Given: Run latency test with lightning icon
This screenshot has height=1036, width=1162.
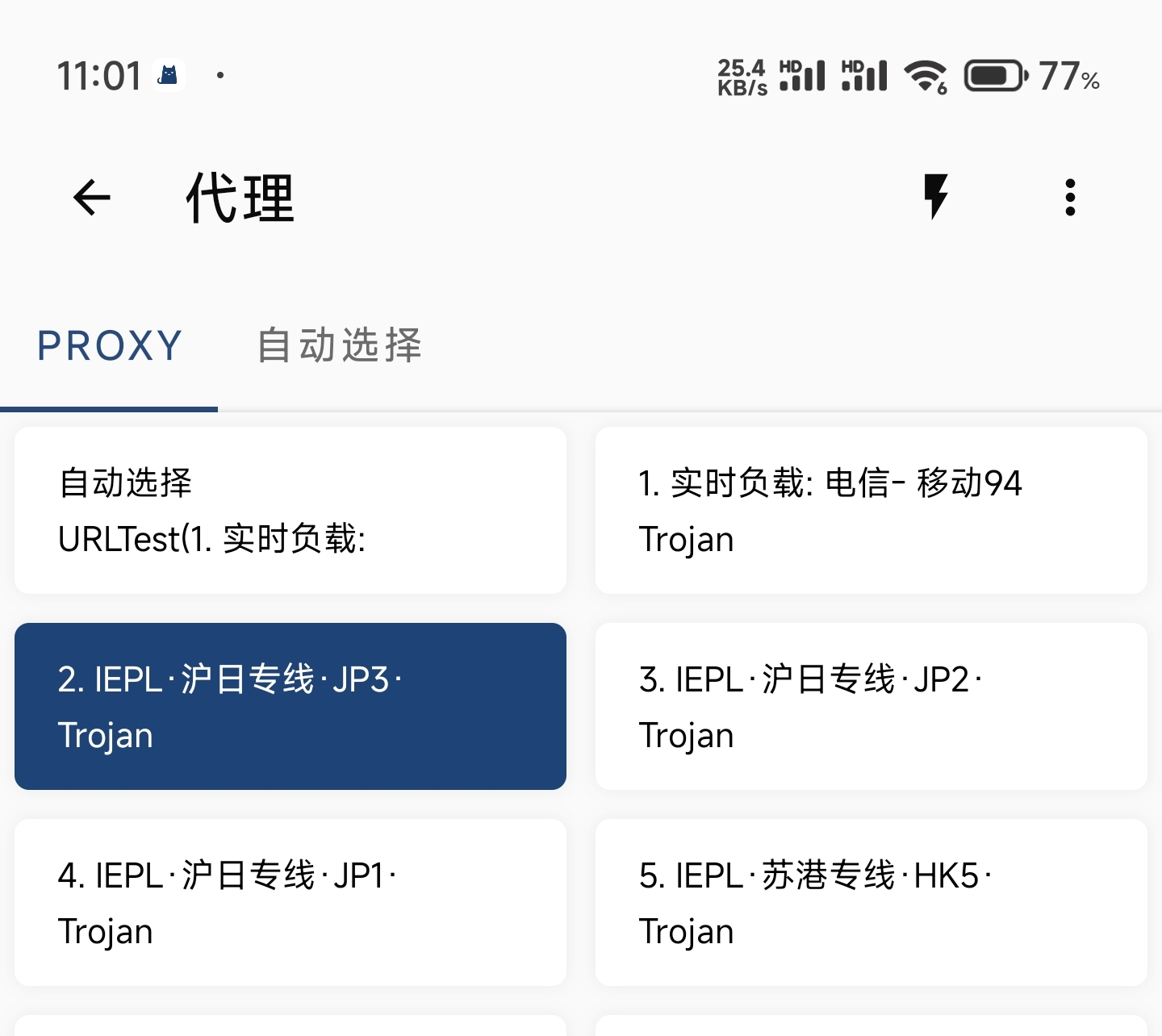Looking at the screenshot, I should 936,197.
